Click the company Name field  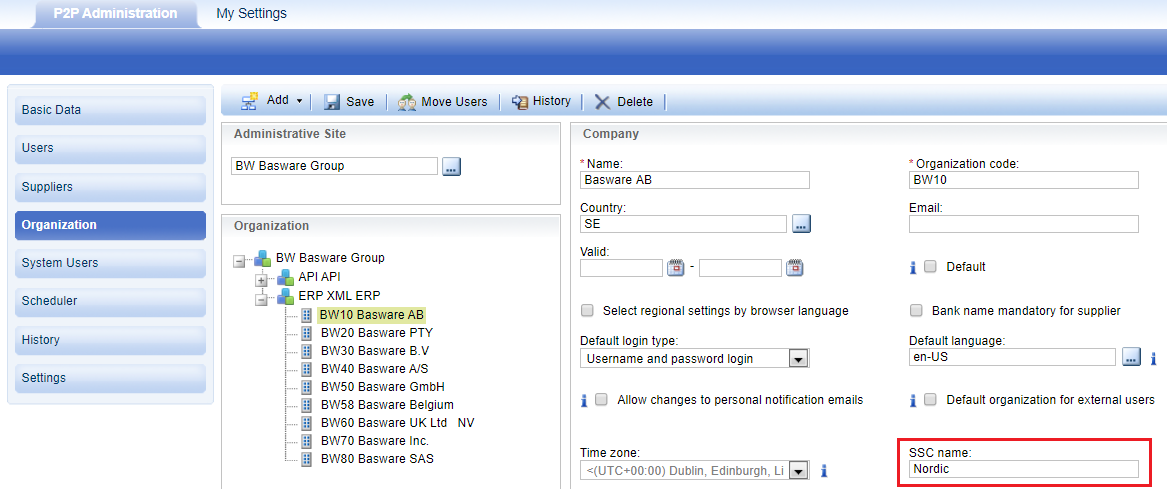point(694,180)
